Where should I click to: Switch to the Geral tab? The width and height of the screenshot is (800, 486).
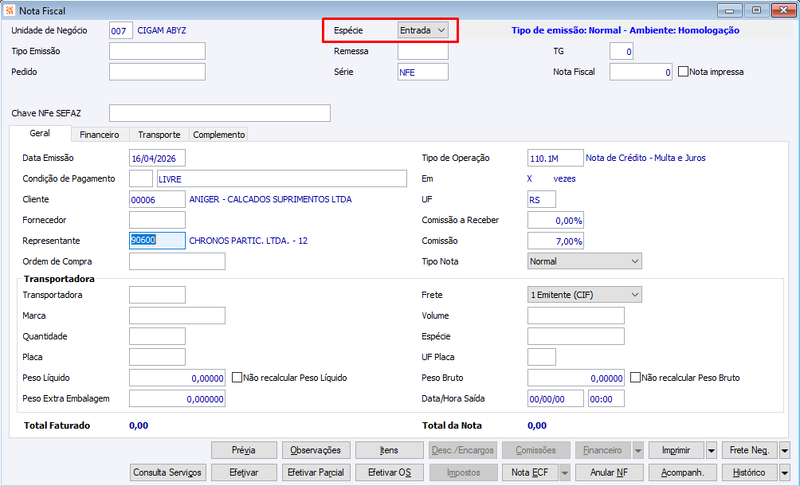(40, 133)
